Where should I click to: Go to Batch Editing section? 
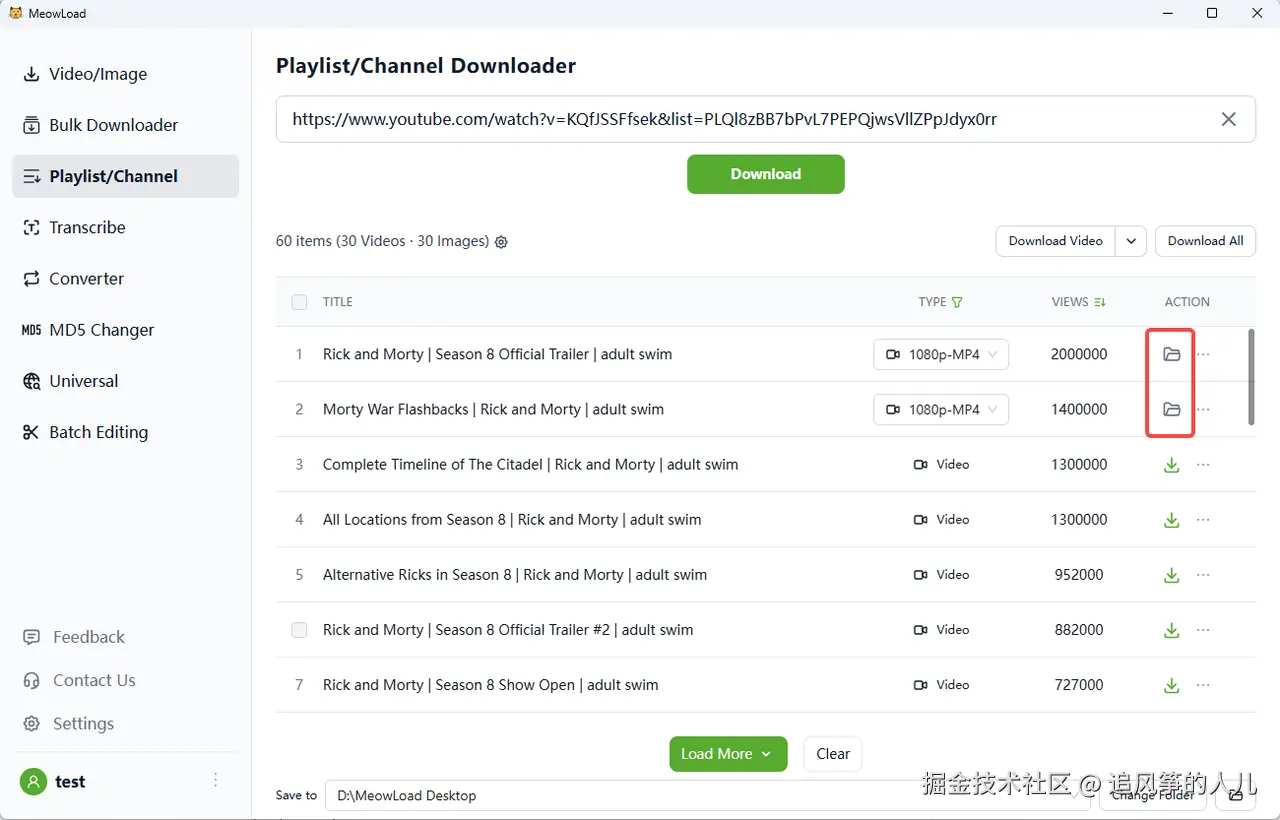(x=125, y=432)
